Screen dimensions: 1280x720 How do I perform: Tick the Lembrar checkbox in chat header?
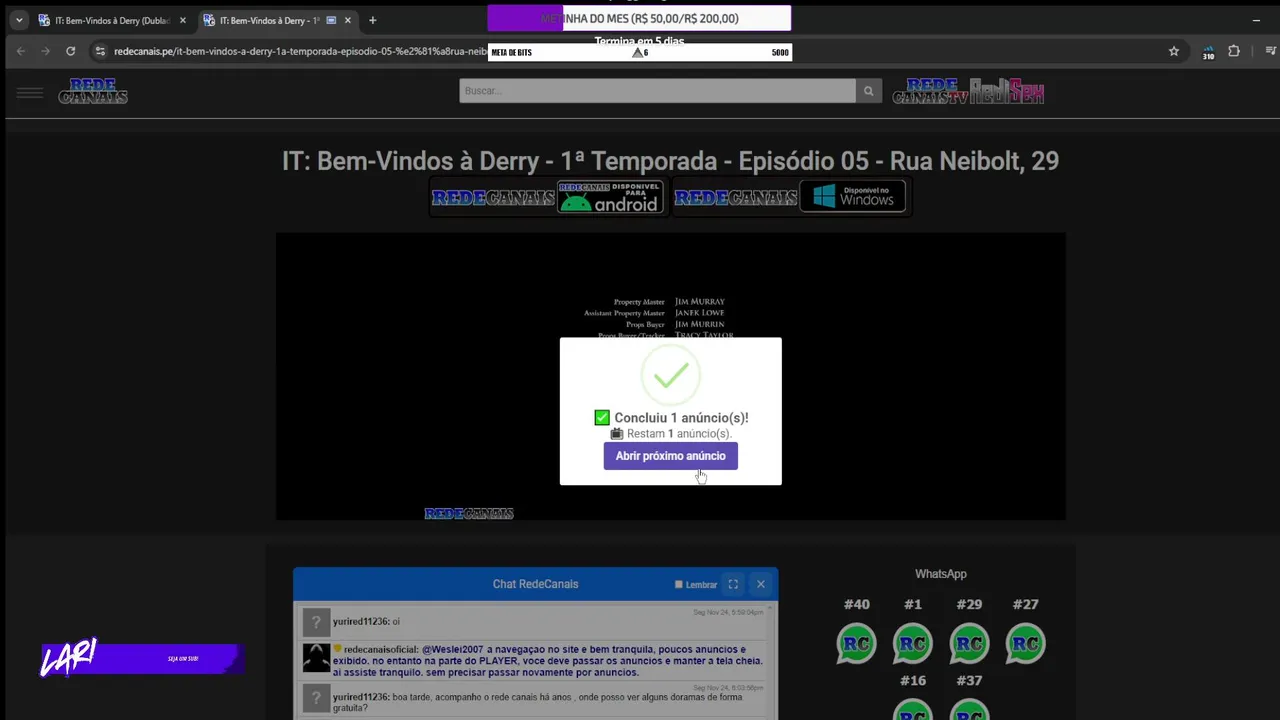tap(678, 585)
